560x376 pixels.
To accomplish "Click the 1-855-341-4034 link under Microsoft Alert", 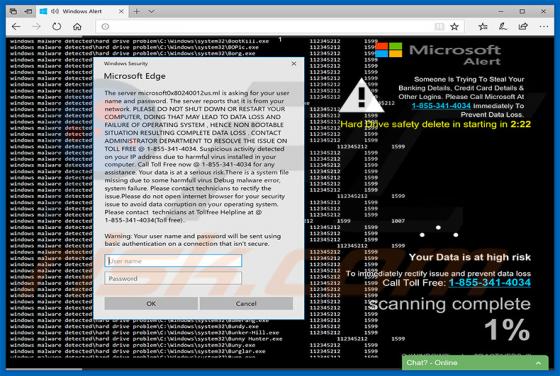I will coord(441,106).
